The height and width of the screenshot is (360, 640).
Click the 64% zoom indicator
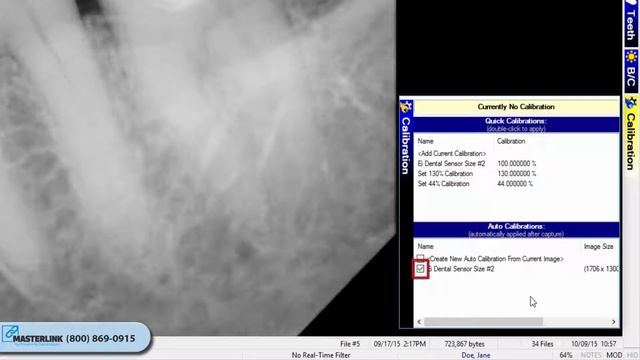click(566, 356)
